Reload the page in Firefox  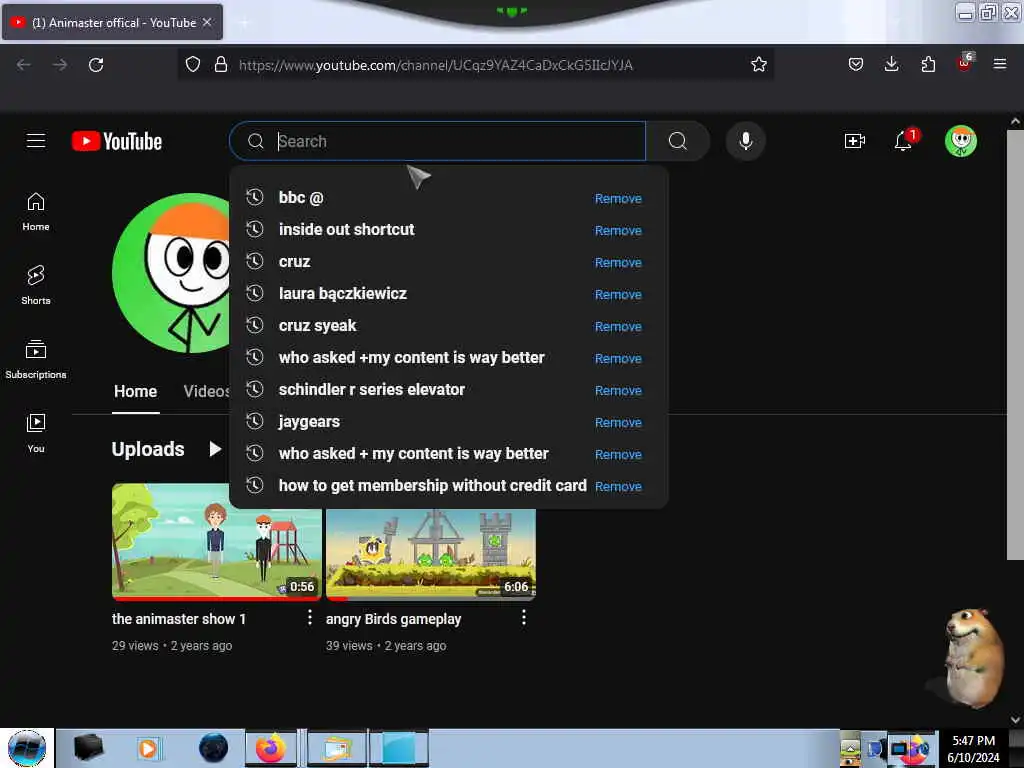coord(96,65)
